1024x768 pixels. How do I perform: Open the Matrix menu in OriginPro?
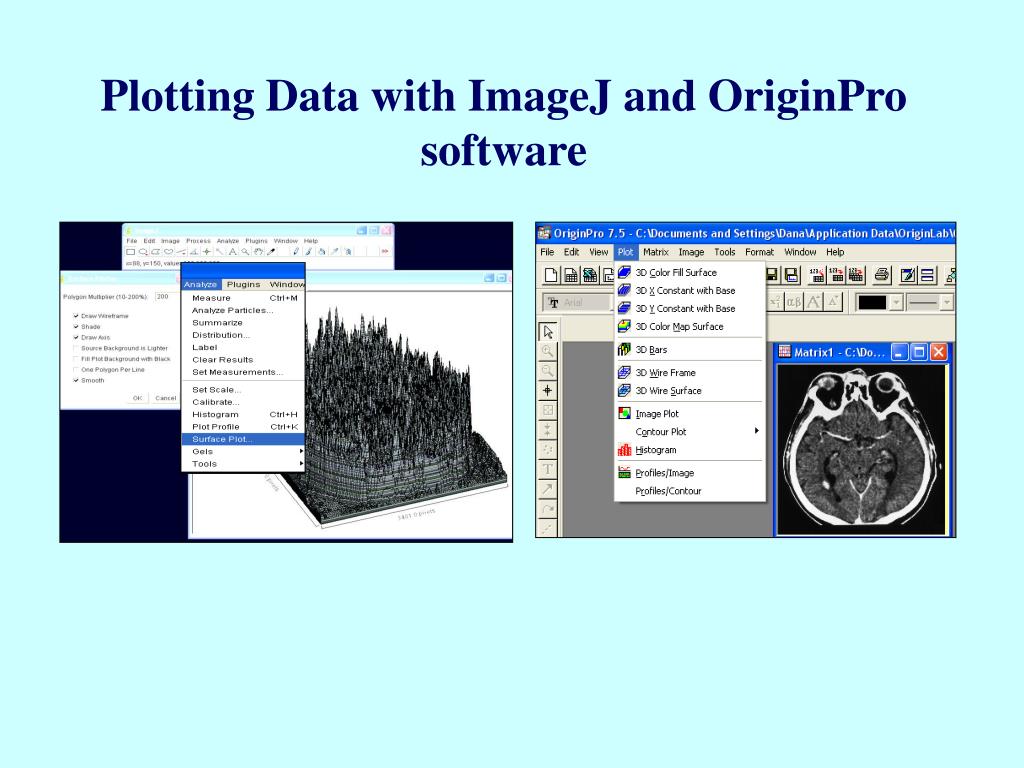pos(655,252)
